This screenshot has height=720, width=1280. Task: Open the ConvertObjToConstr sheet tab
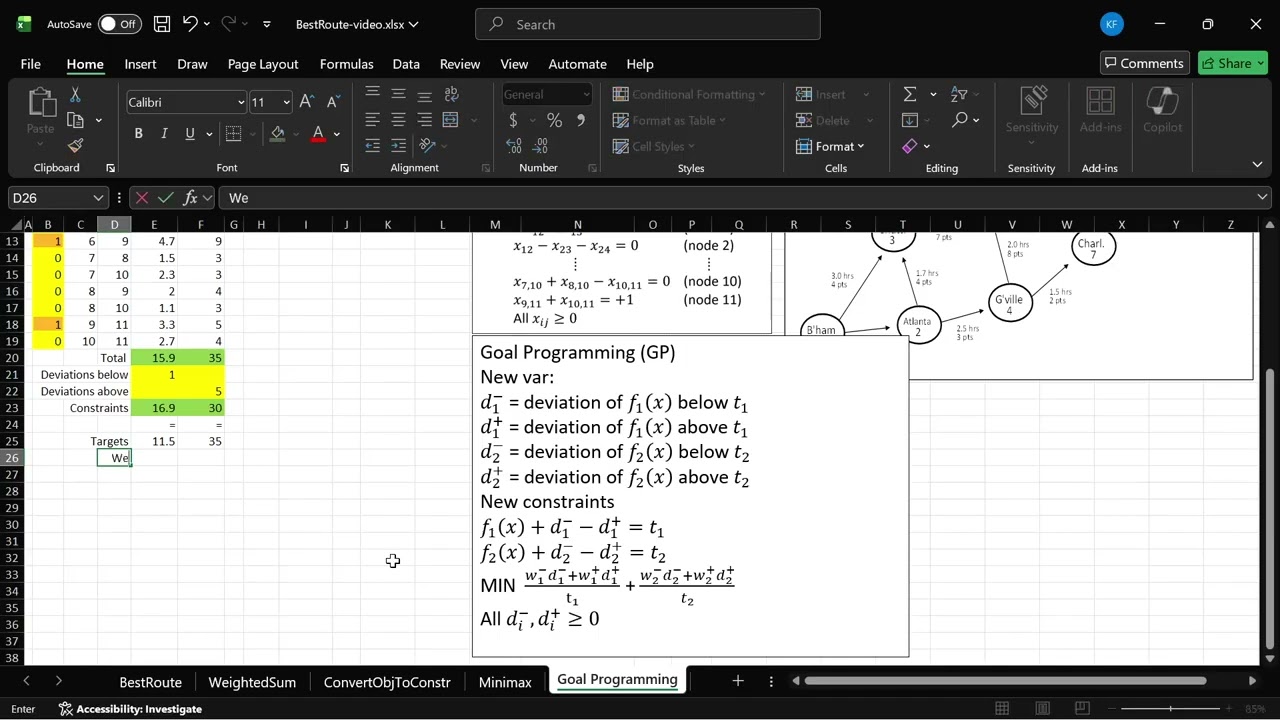click(x=387, y=682)
